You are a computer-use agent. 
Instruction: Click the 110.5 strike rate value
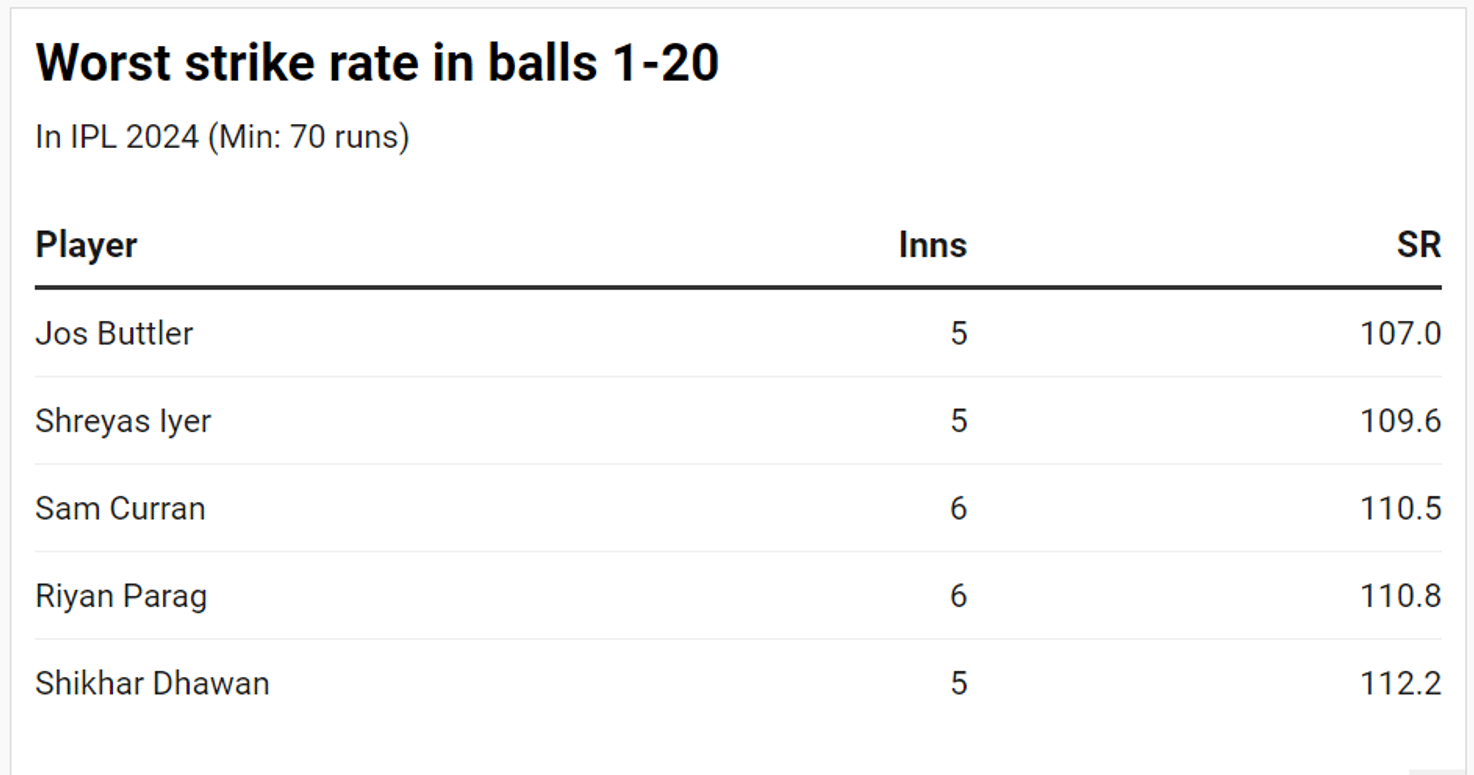pos(1400,508)
